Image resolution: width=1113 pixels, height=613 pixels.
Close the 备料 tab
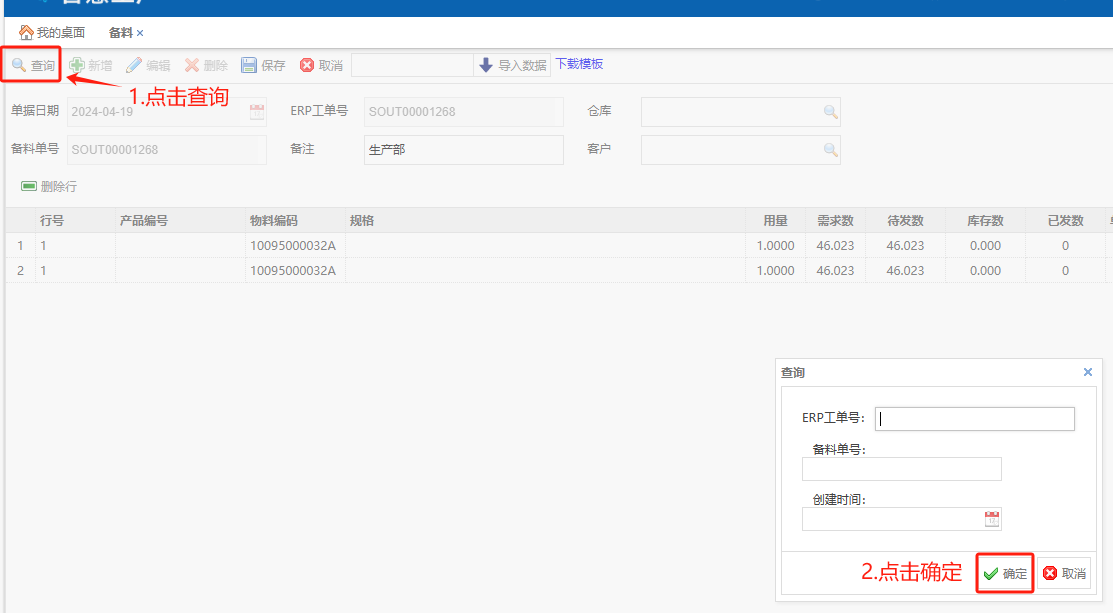point(140,34)
